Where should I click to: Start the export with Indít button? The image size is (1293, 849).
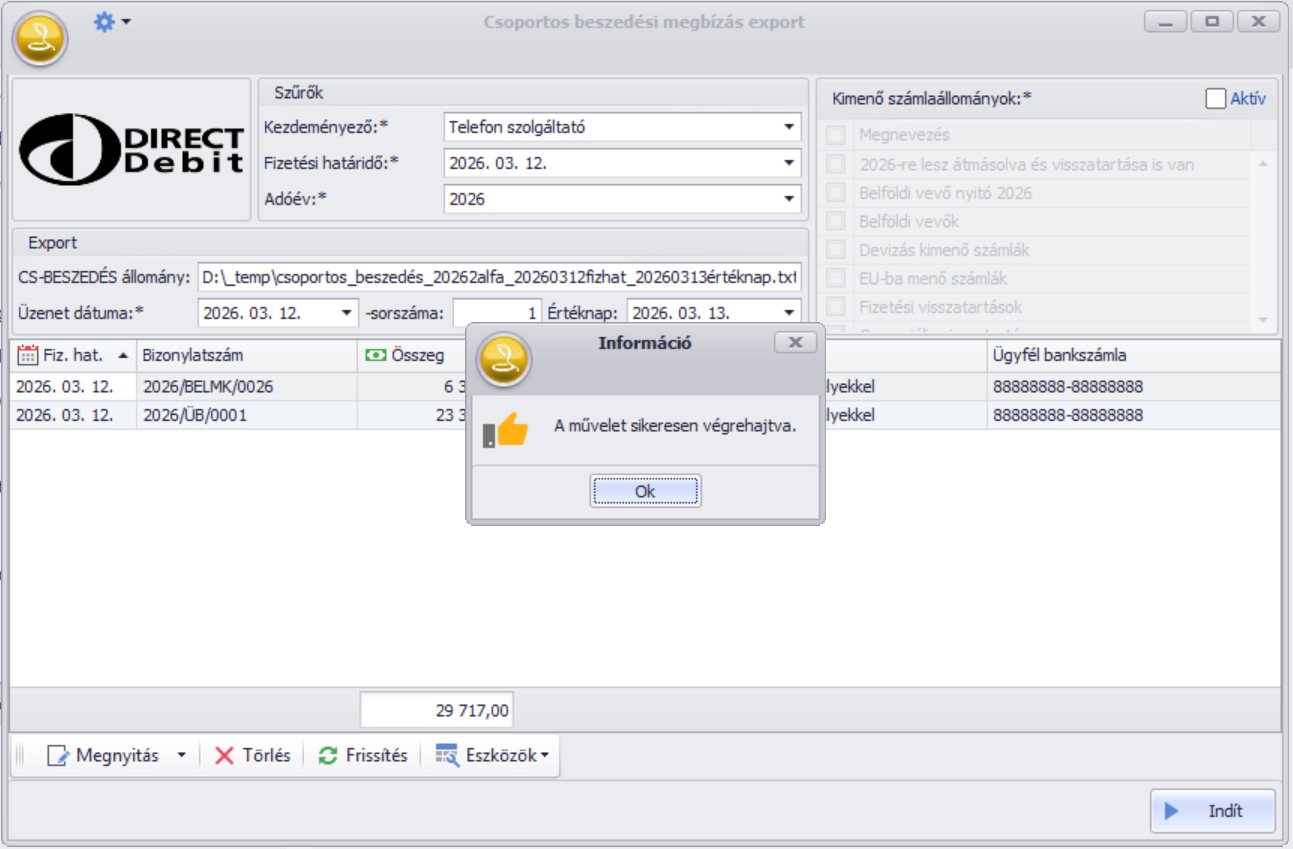(1212, 811)
